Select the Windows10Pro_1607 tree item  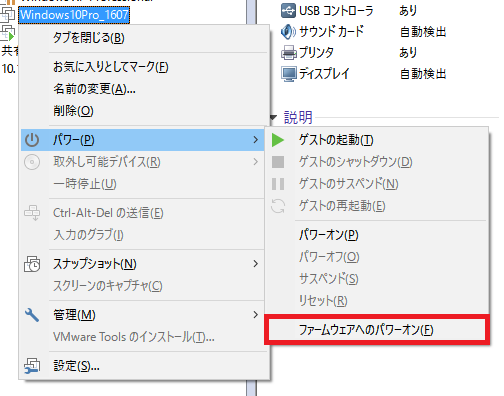pyautogui.click(x=74, y=15)
